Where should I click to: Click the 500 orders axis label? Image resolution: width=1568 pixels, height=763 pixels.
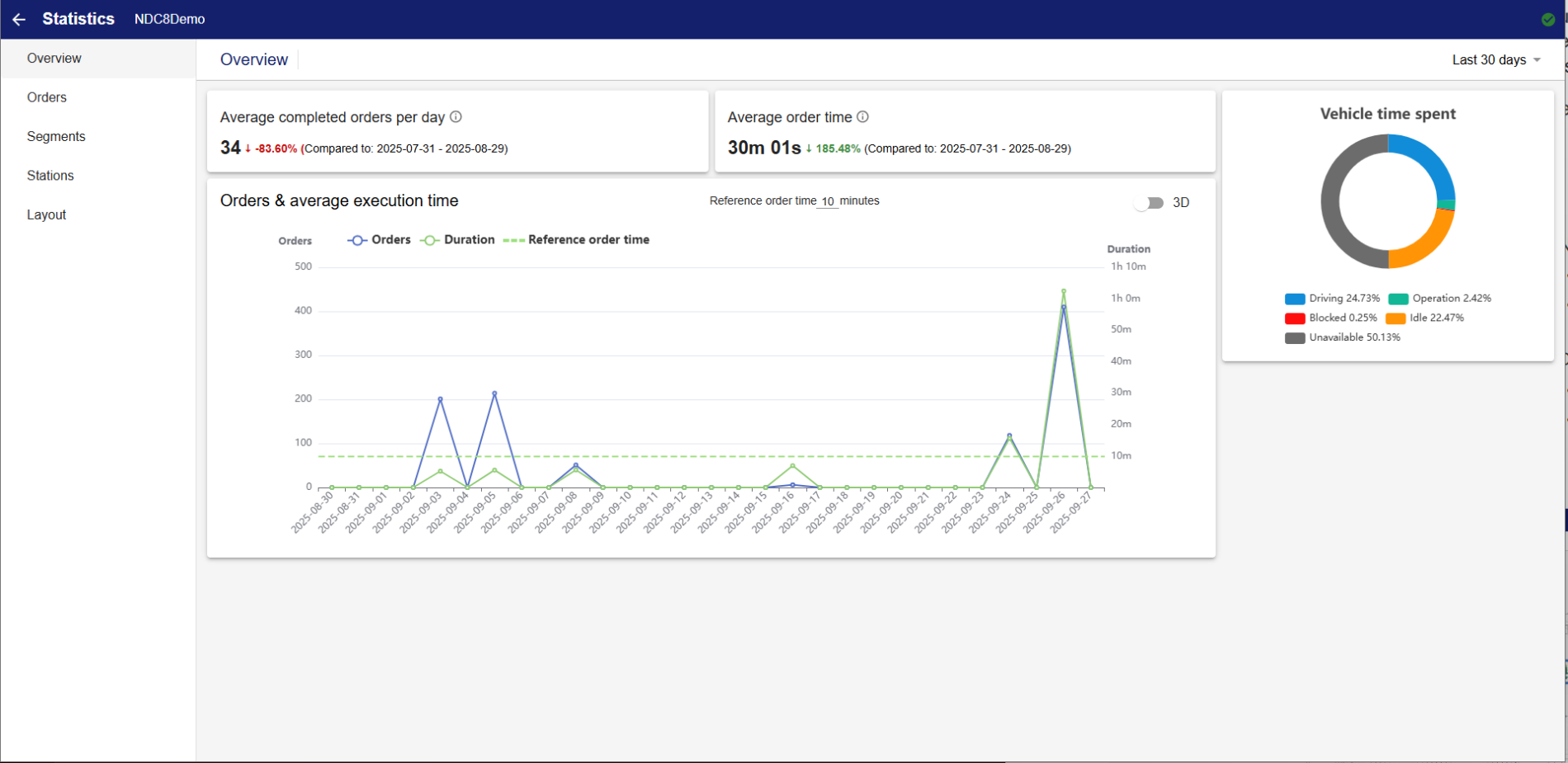(303, 266)
